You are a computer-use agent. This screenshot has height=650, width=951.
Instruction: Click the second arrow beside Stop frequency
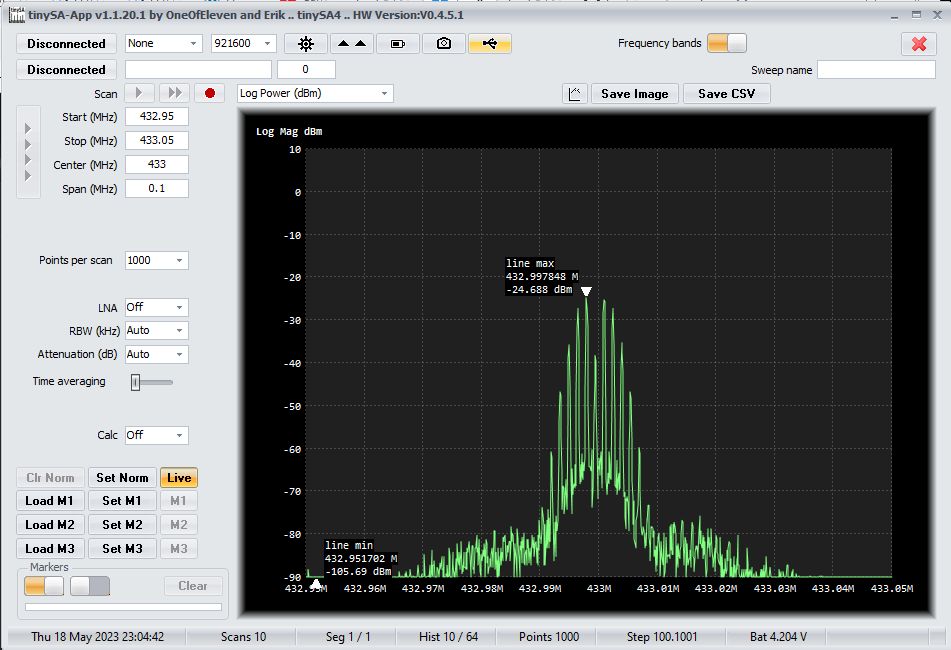28,144
